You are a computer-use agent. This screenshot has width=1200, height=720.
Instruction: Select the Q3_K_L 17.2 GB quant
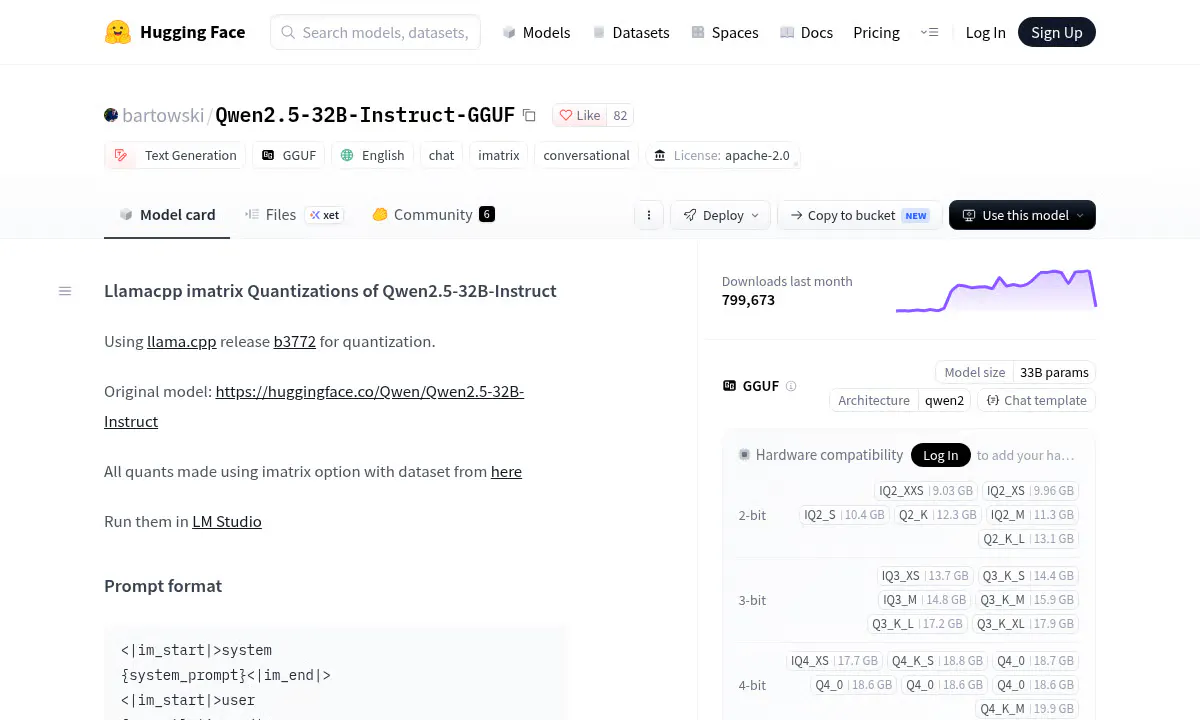click(917, 624)
